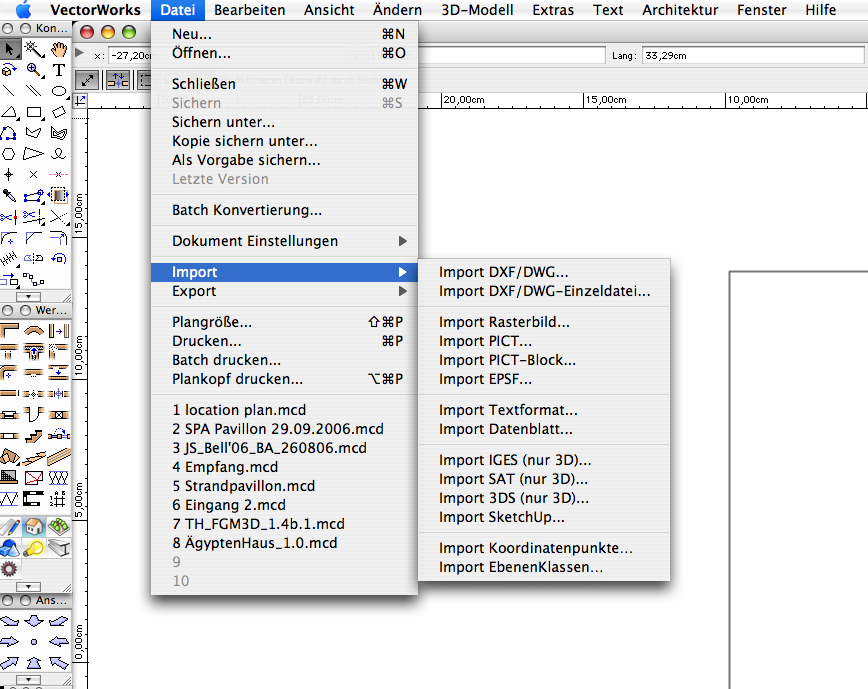Image resolution: width=868 pixels, height=689 pixels.
Task: Click the Lang length input field
Action: click(753, 56)
